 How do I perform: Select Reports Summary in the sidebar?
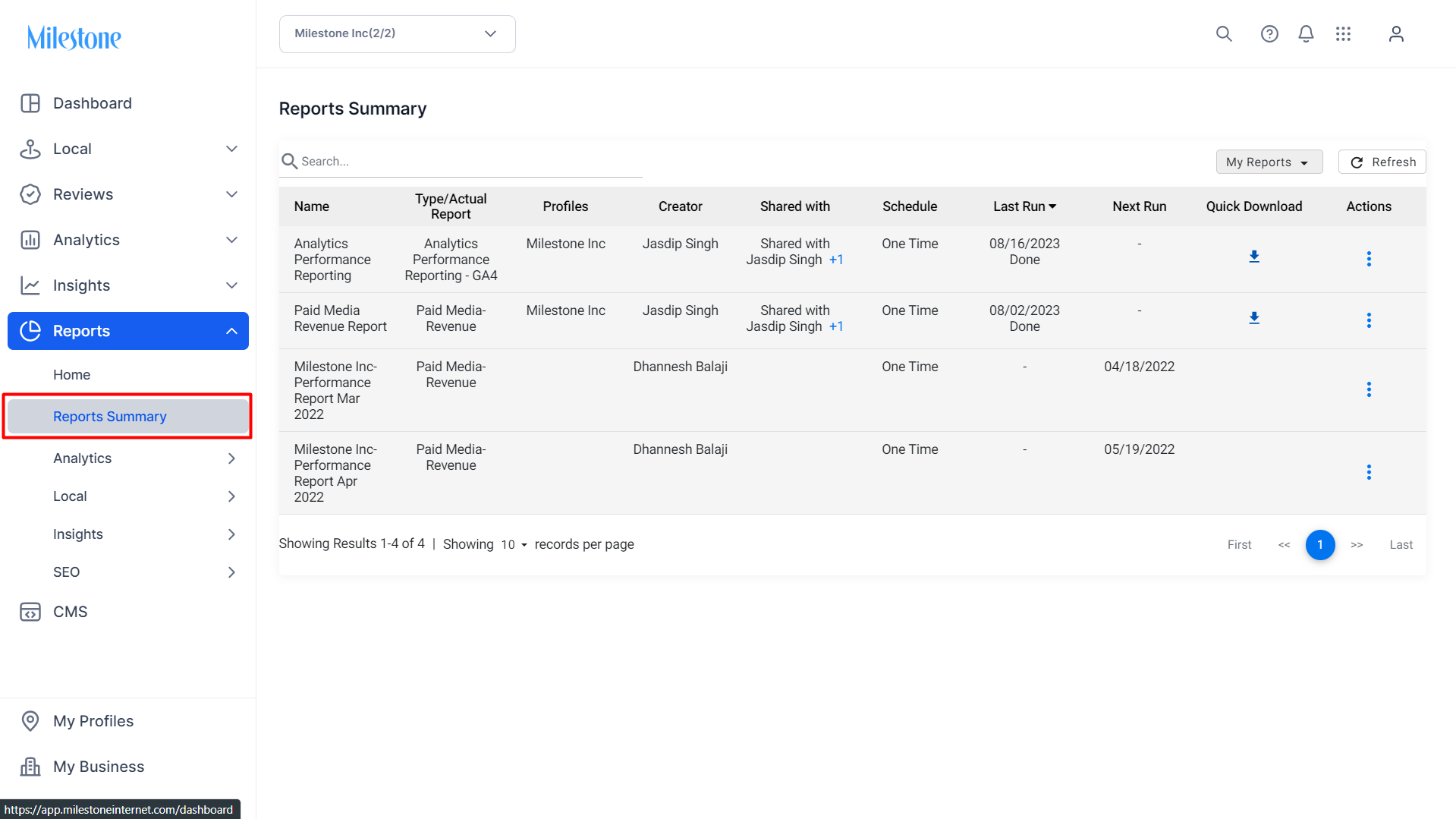pyautogui.click(x=128, y=417)
